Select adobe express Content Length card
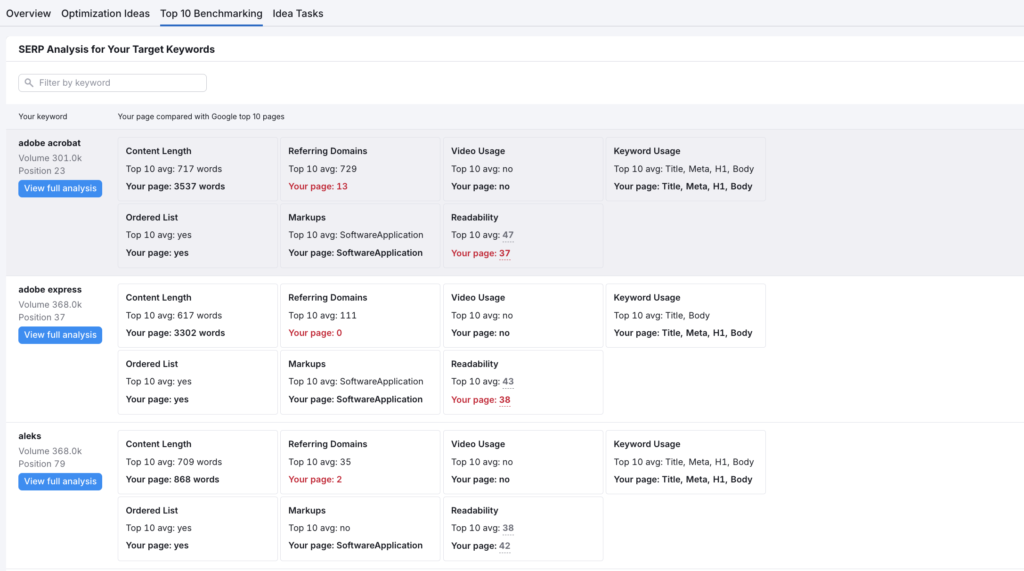The height and width of the screenshot is (571, 1024). coord(198,316)
